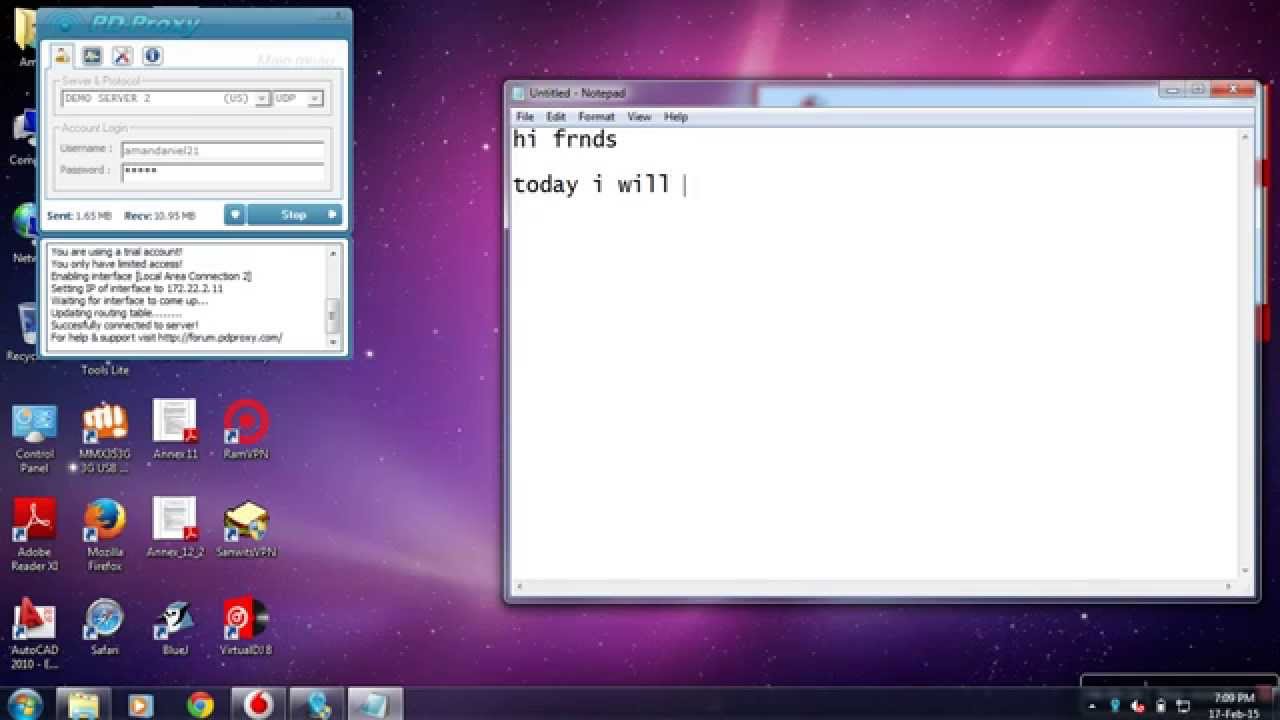The image size is (1280, 720).
Task: Open the Help menu in Notepad
Action: pyautogui.click(x=676, y=117)
